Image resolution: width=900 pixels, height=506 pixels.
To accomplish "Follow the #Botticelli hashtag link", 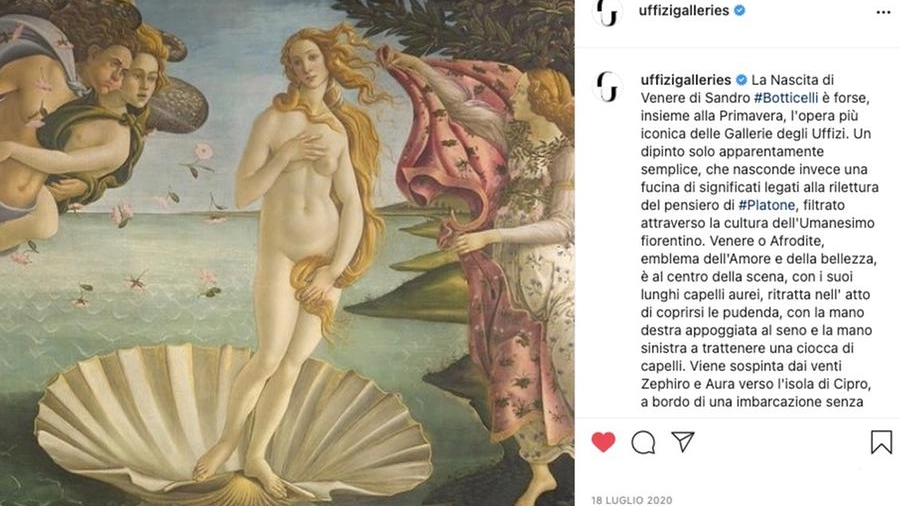I will click(x=786, y=98).
